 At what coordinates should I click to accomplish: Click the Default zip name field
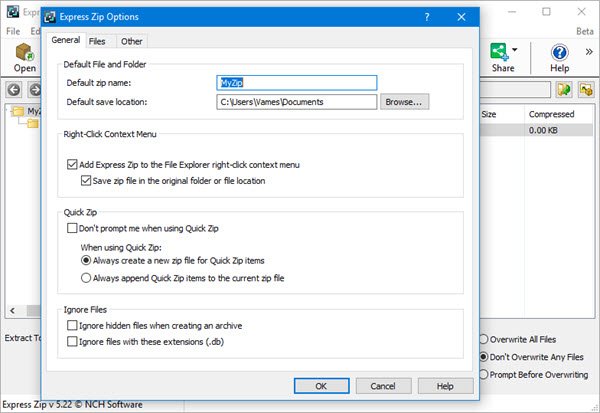297,83
